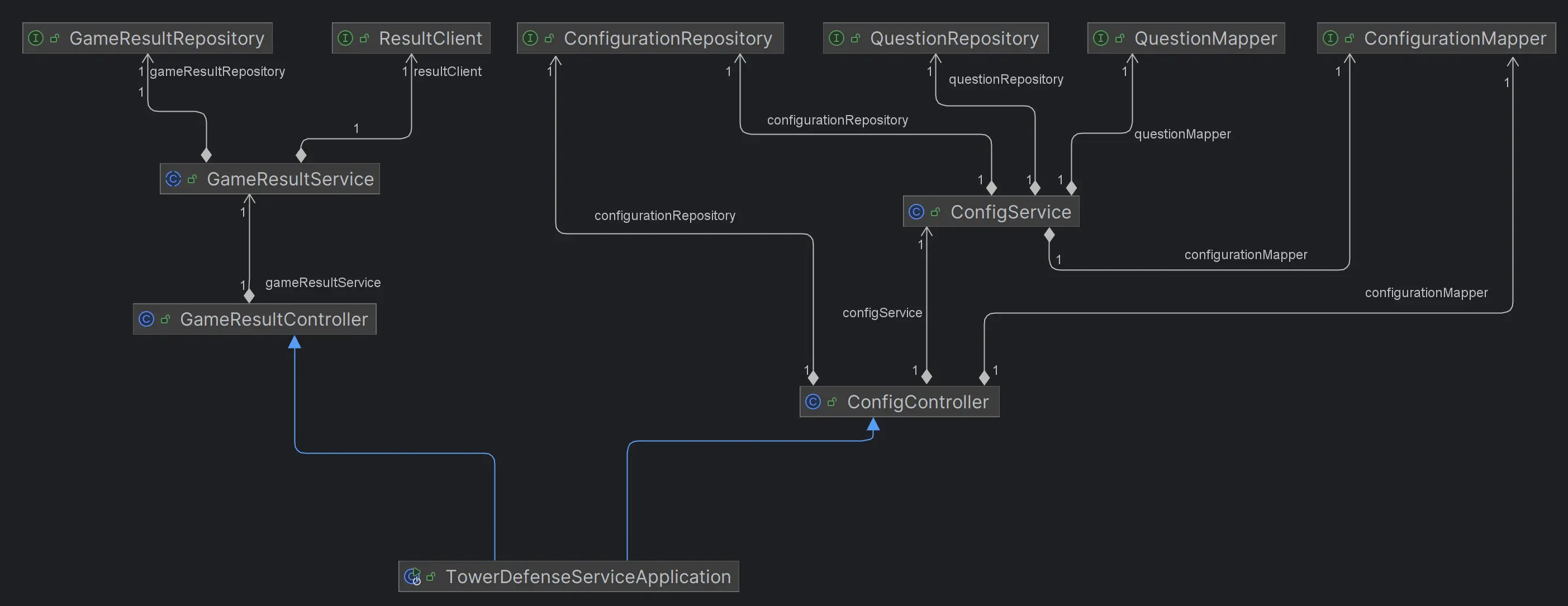The width and height of the screenshot is (1568, 606).
Task: Click the configurationMapper label leading to ConfigController
Action: (x=1426, y=293)
